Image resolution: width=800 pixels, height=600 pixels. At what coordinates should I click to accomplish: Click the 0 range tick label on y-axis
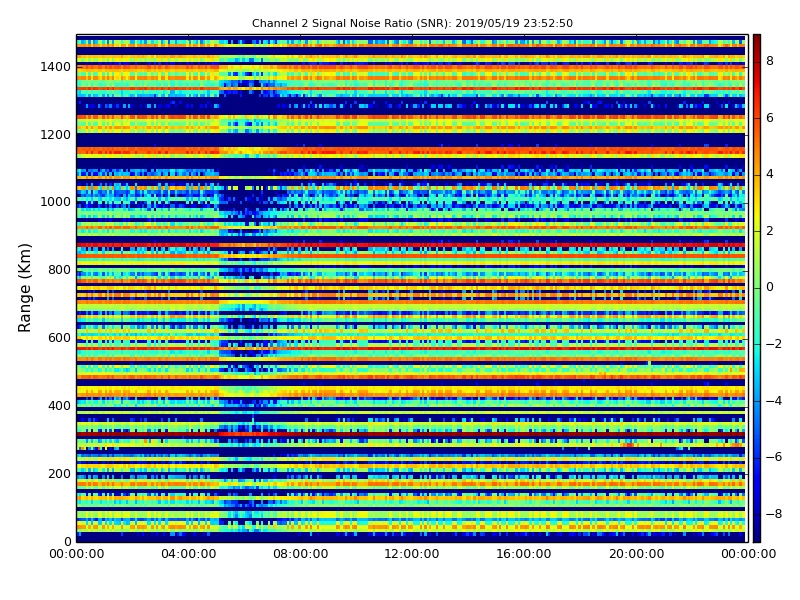67,541
